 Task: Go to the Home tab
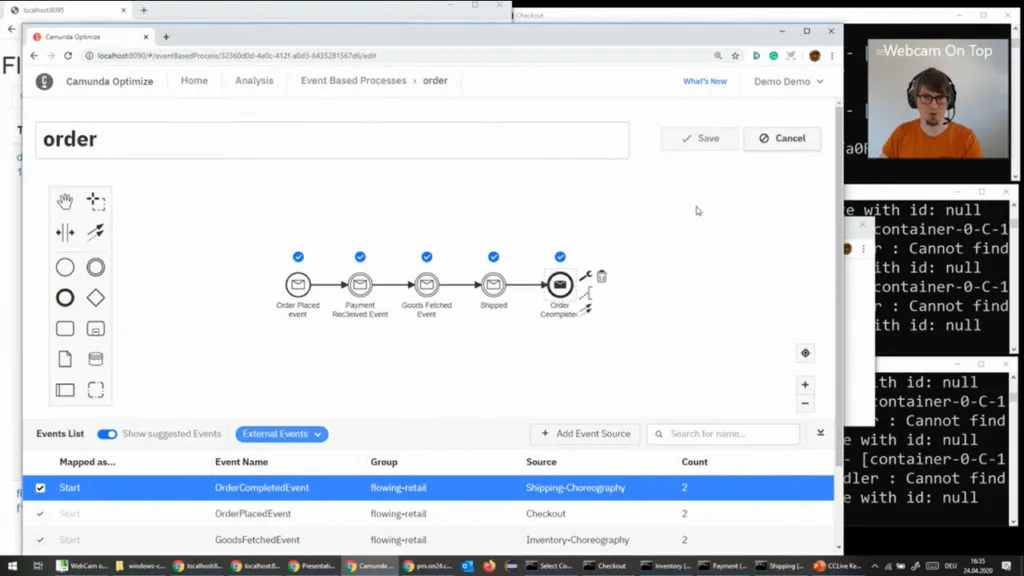(194, 80)
